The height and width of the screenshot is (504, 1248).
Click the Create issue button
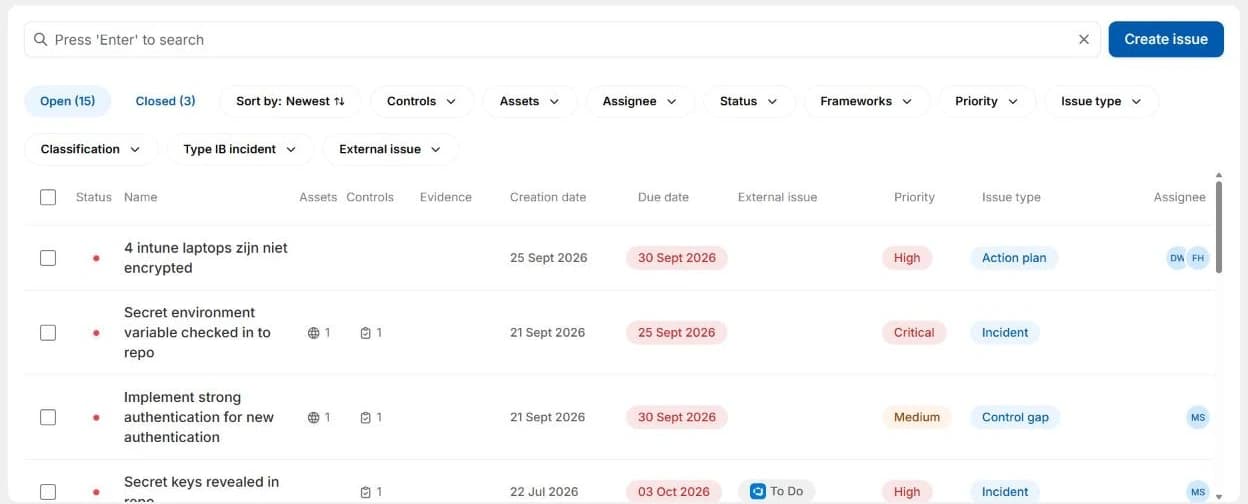pyautogui.click(x=1166, y=39)
